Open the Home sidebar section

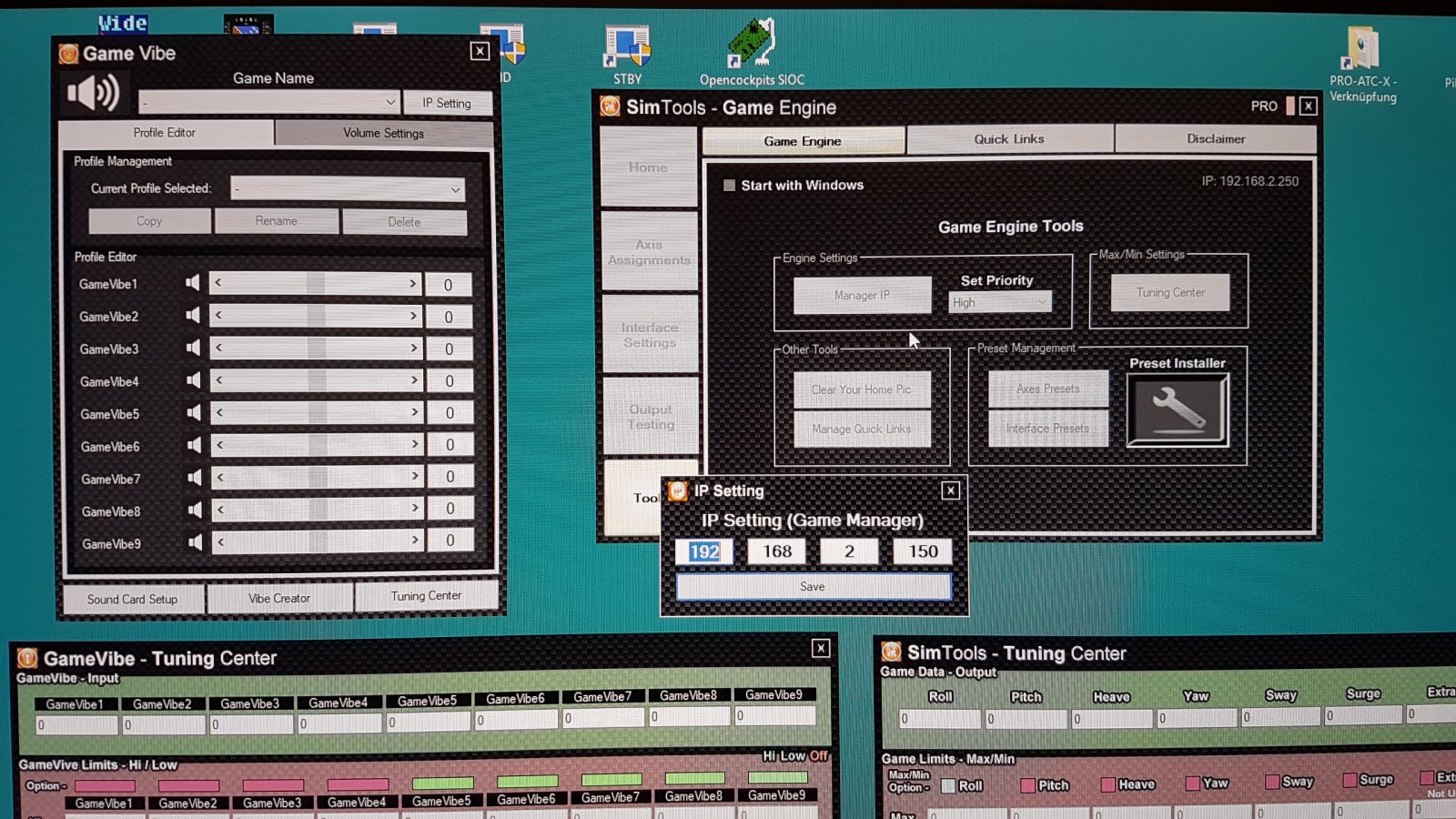pos(648,167)
